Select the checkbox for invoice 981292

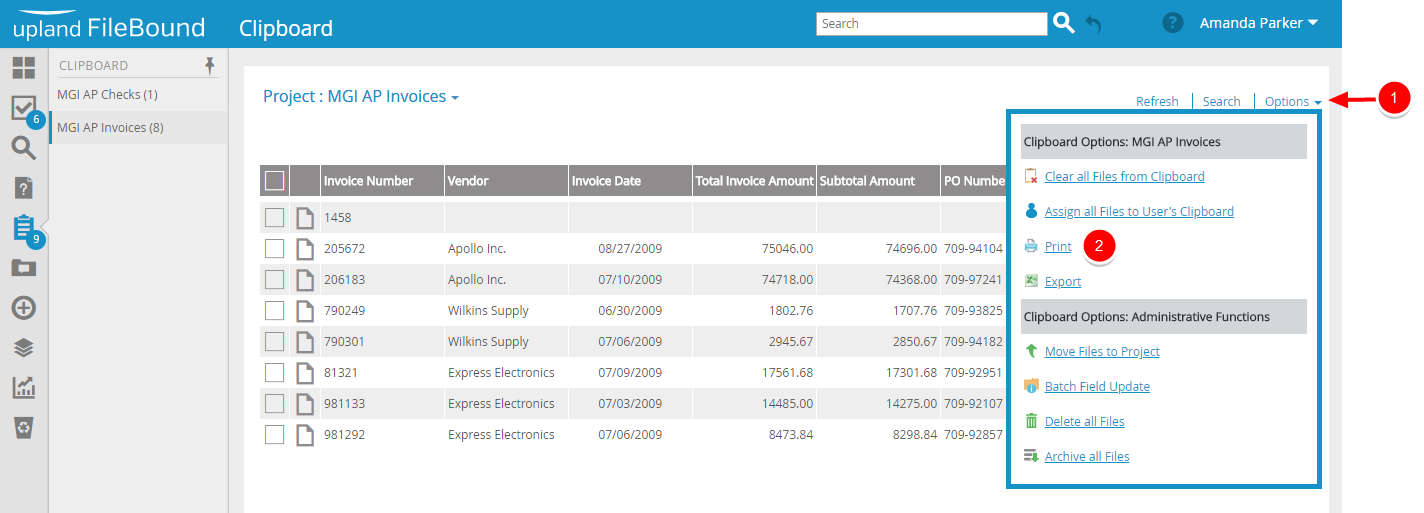(x=274, y=434)
